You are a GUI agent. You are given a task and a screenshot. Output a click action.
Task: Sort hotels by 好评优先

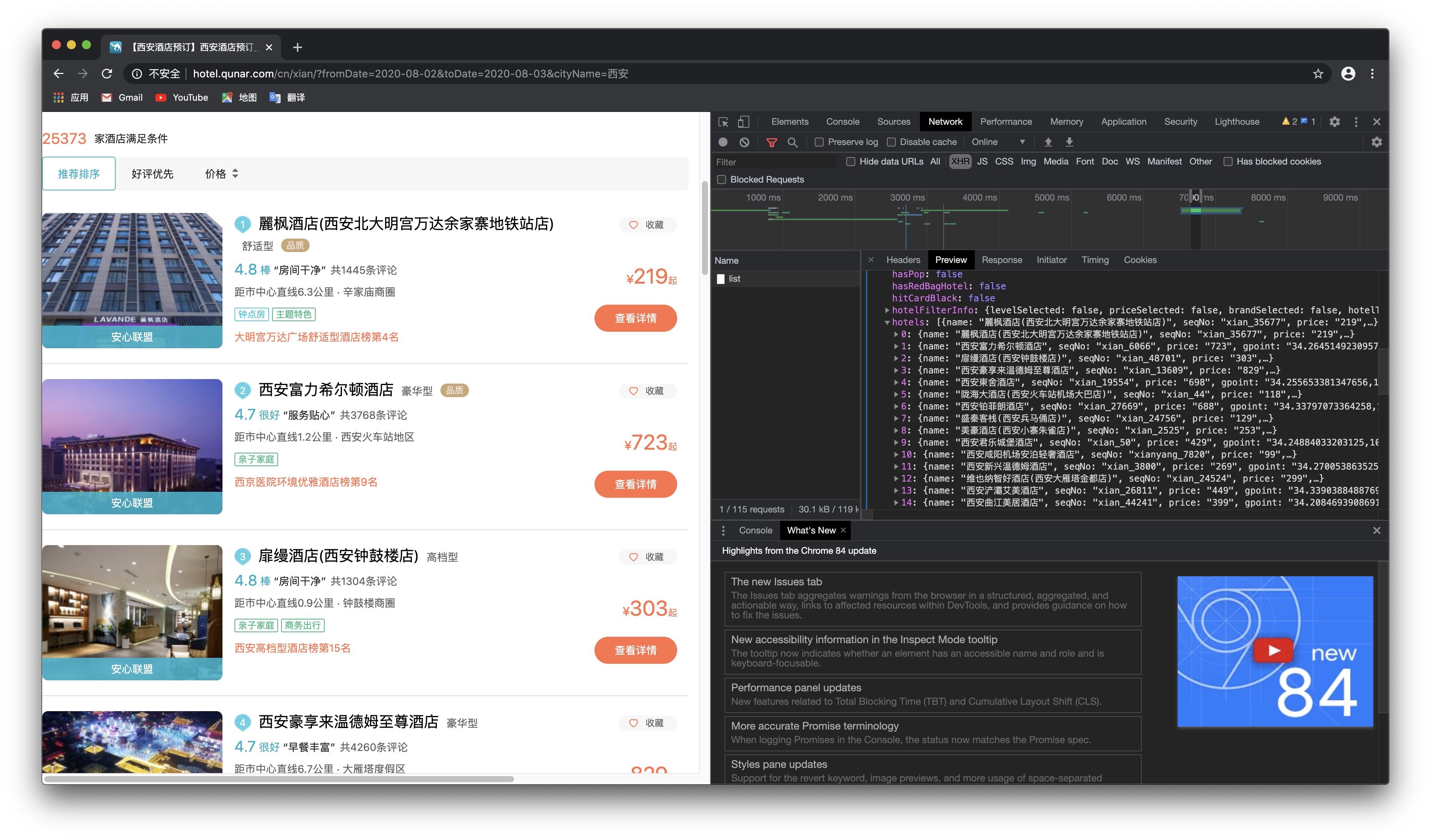pos(152,174)
